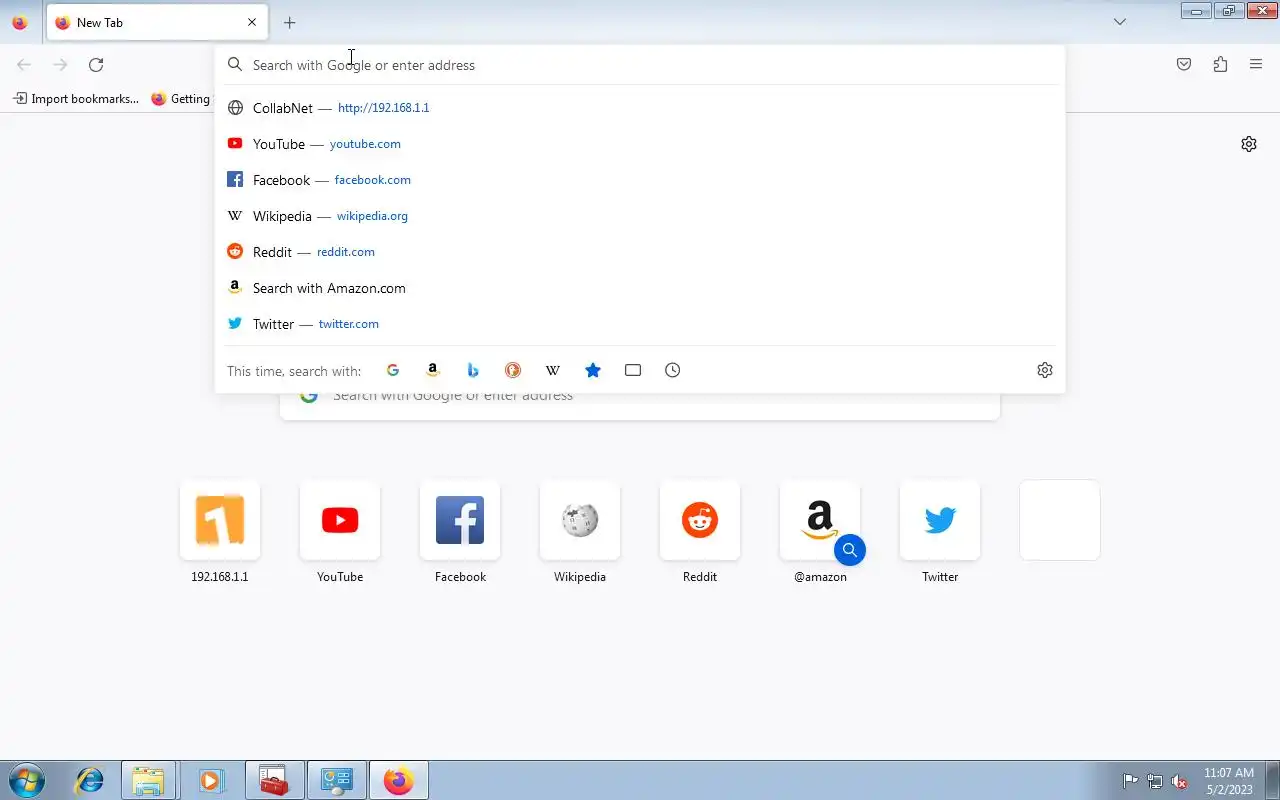The image size is (1280, 800).
Task: Open new tab page personalize gear
Action: (x=1249, y=144)
